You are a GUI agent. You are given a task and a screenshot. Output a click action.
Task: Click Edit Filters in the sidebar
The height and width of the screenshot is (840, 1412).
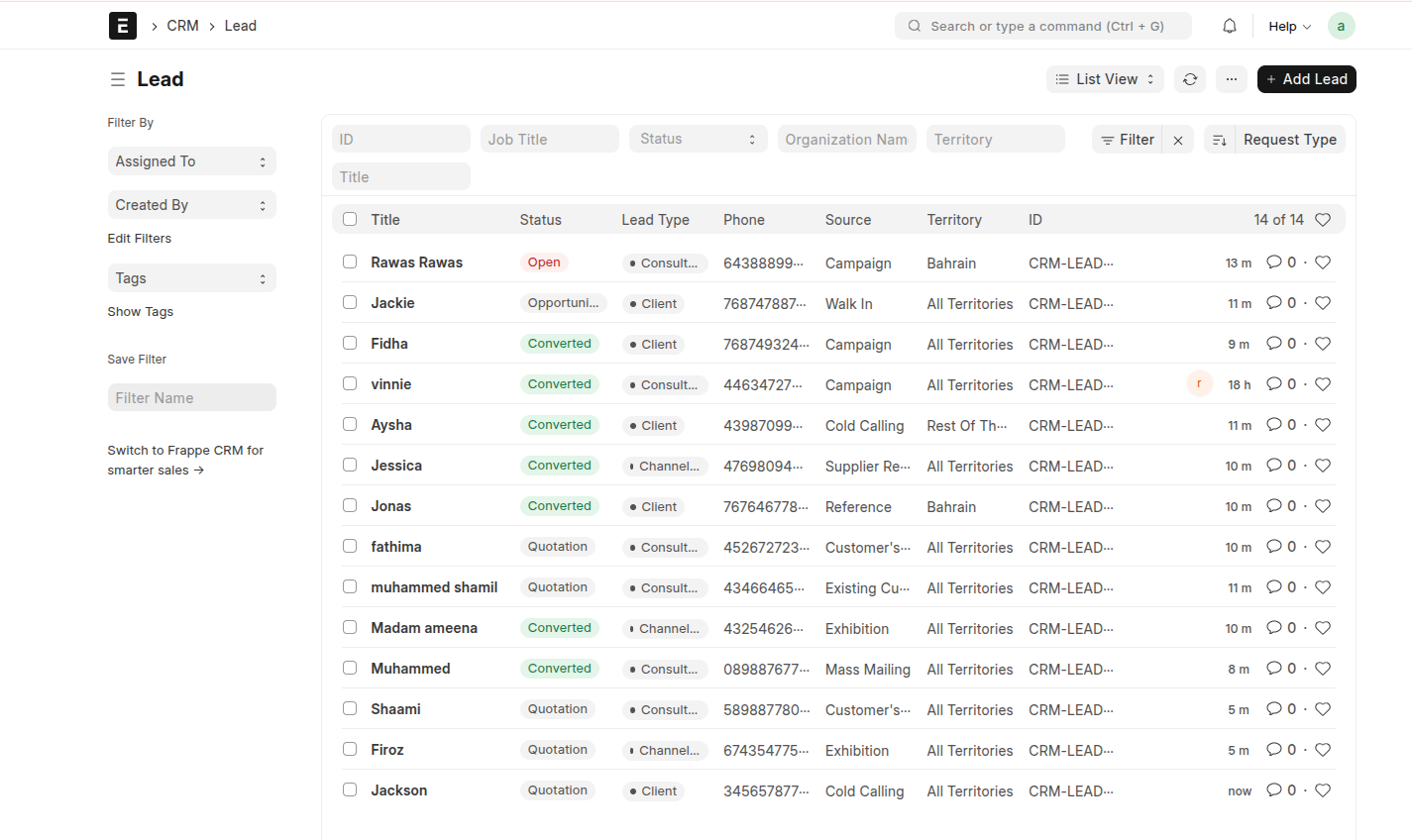coord(140,239)
